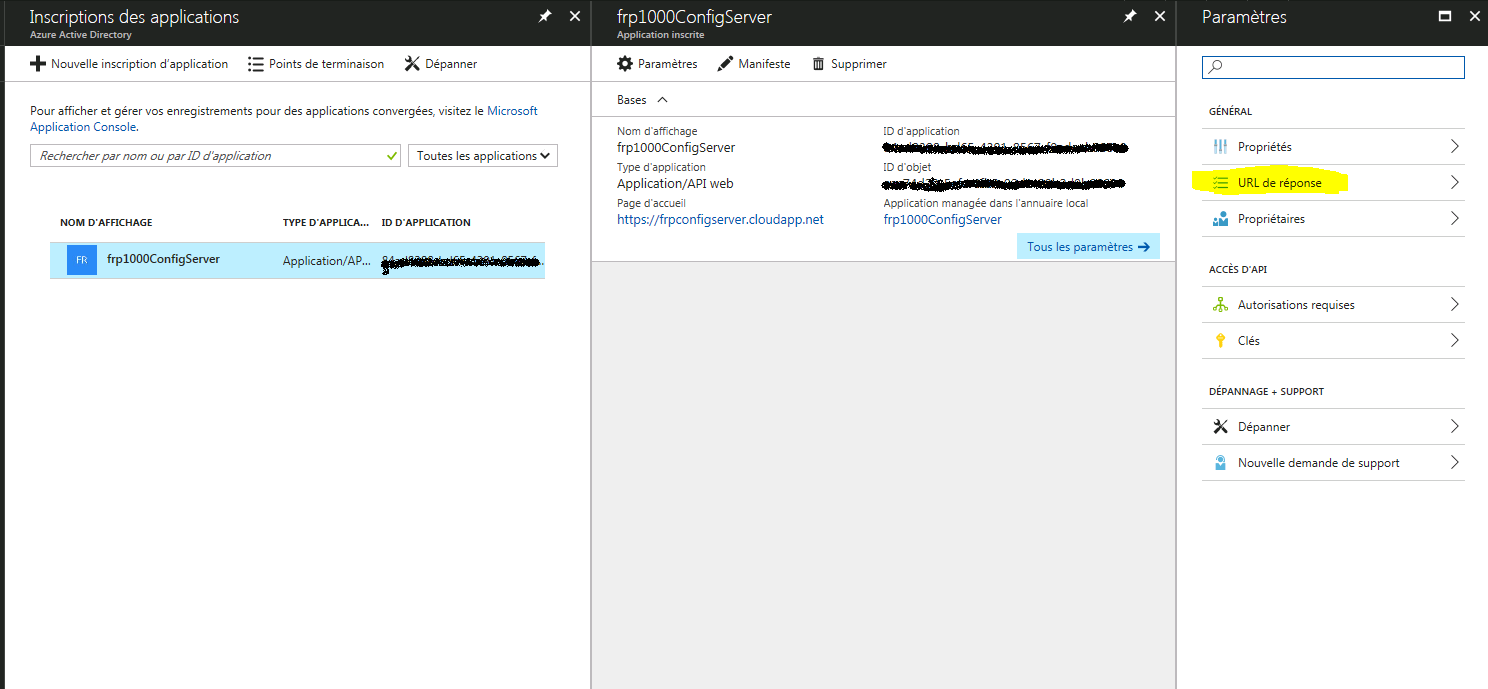Click the plus icon for Nouvelle inscription d'application
The width and height of the screenshot is (1488, 689).
pos(38,64)
